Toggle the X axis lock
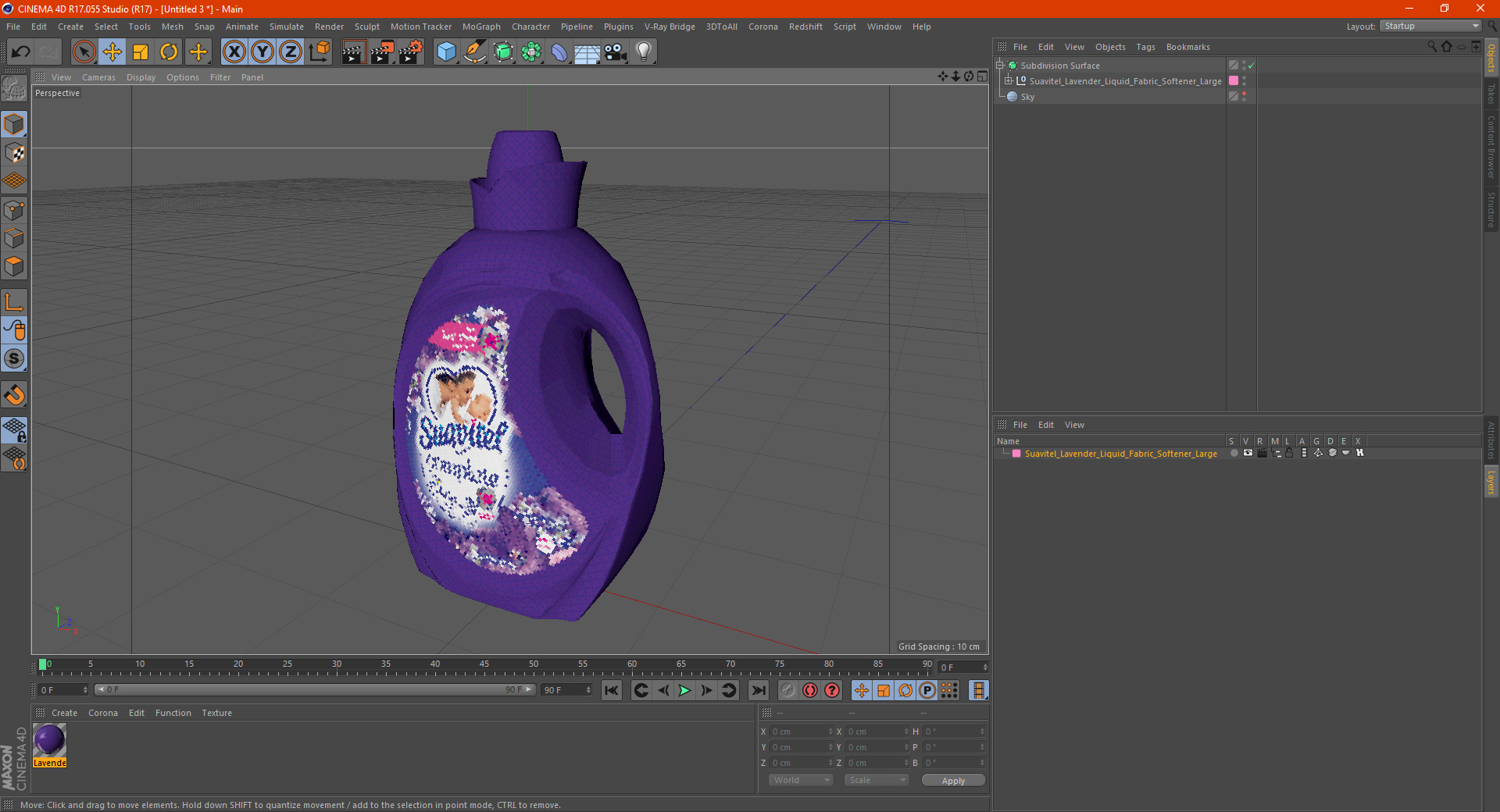Screen dimensions: 1500x812 [x=234, y=52]
